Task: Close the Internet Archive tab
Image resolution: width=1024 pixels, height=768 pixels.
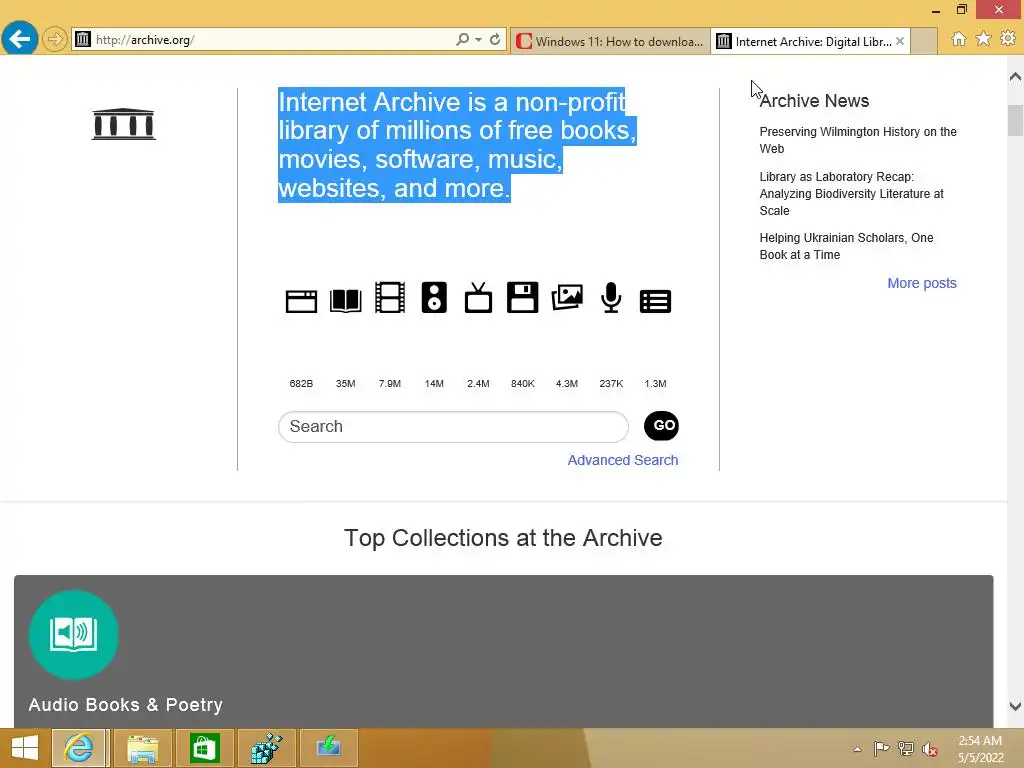Action: tap(900, 41)
